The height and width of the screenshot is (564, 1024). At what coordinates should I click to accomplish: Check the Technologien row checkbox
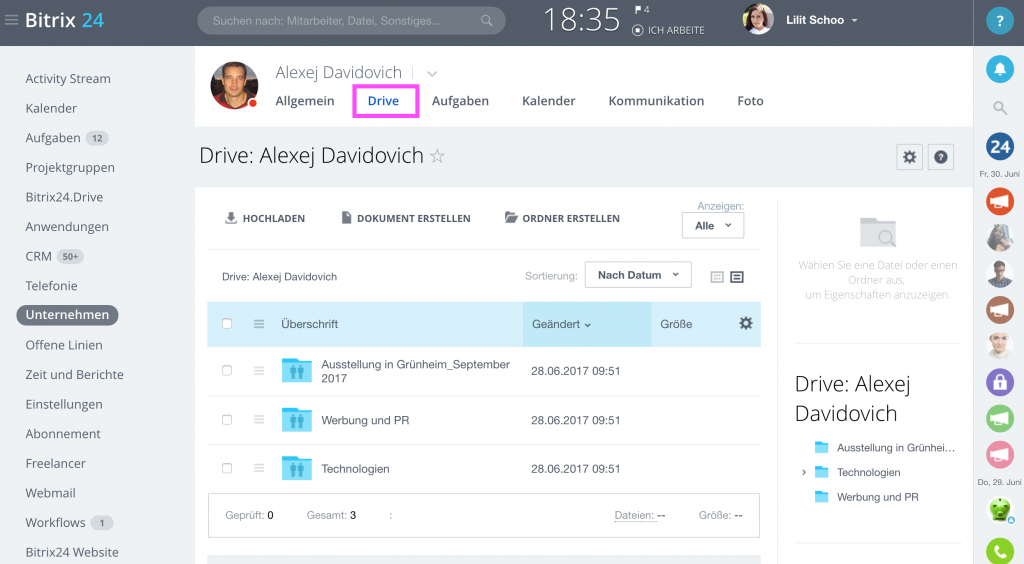[x=227, y=468]
